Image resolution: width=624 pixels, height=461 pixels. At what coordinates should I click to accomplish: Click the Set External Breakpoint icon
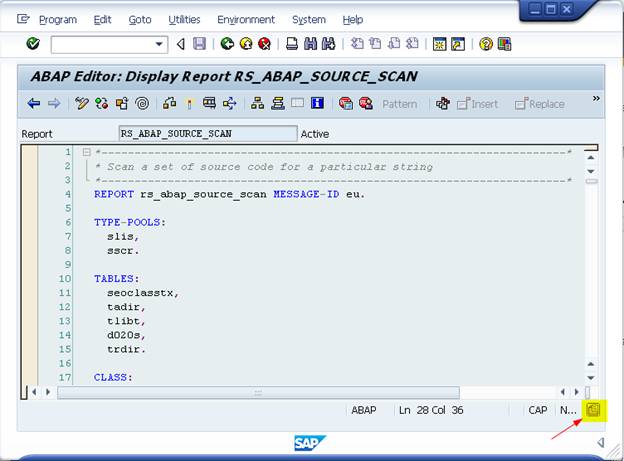point(366,104)
